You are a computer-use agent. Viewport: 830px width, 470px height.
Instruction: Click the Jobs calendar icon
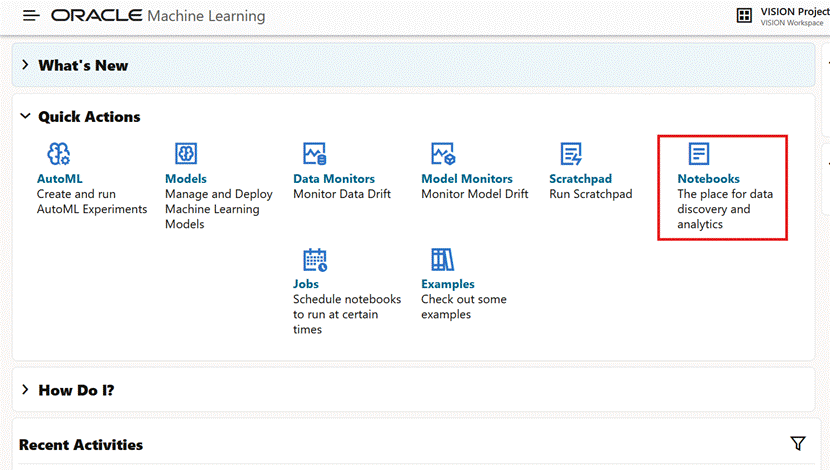point(315,260)
